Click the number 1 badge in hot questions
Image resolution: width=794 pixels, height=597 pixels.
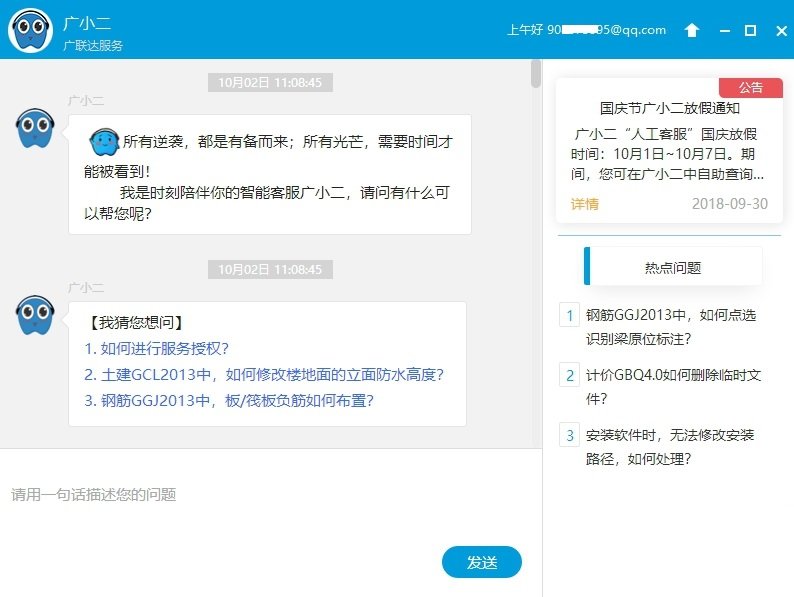570,315
